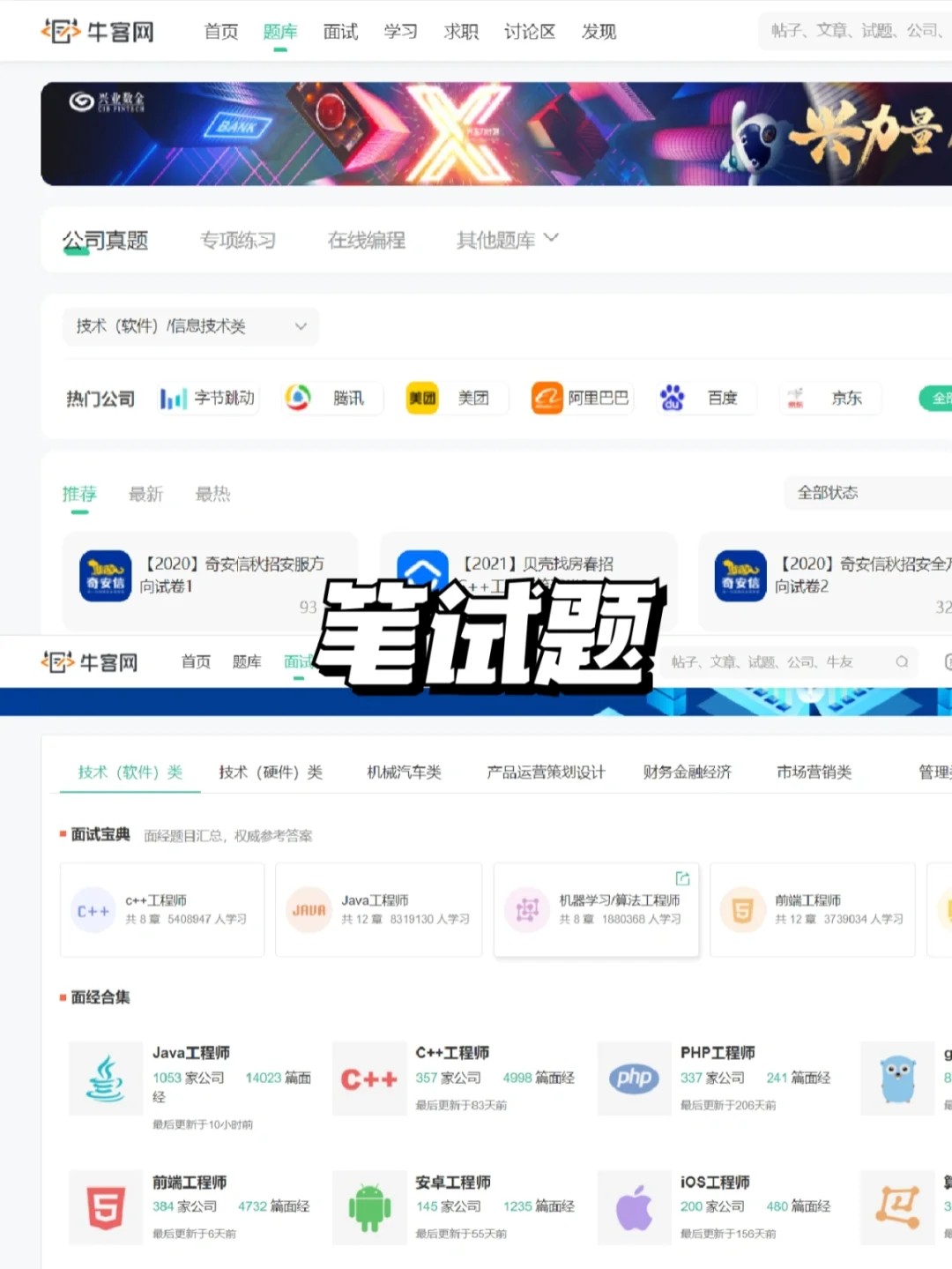The height and width of the screenshot is (1269, 952).
Task: Click the Java coffee-cup icon in 面经合集
Action: coord(106,1079)
